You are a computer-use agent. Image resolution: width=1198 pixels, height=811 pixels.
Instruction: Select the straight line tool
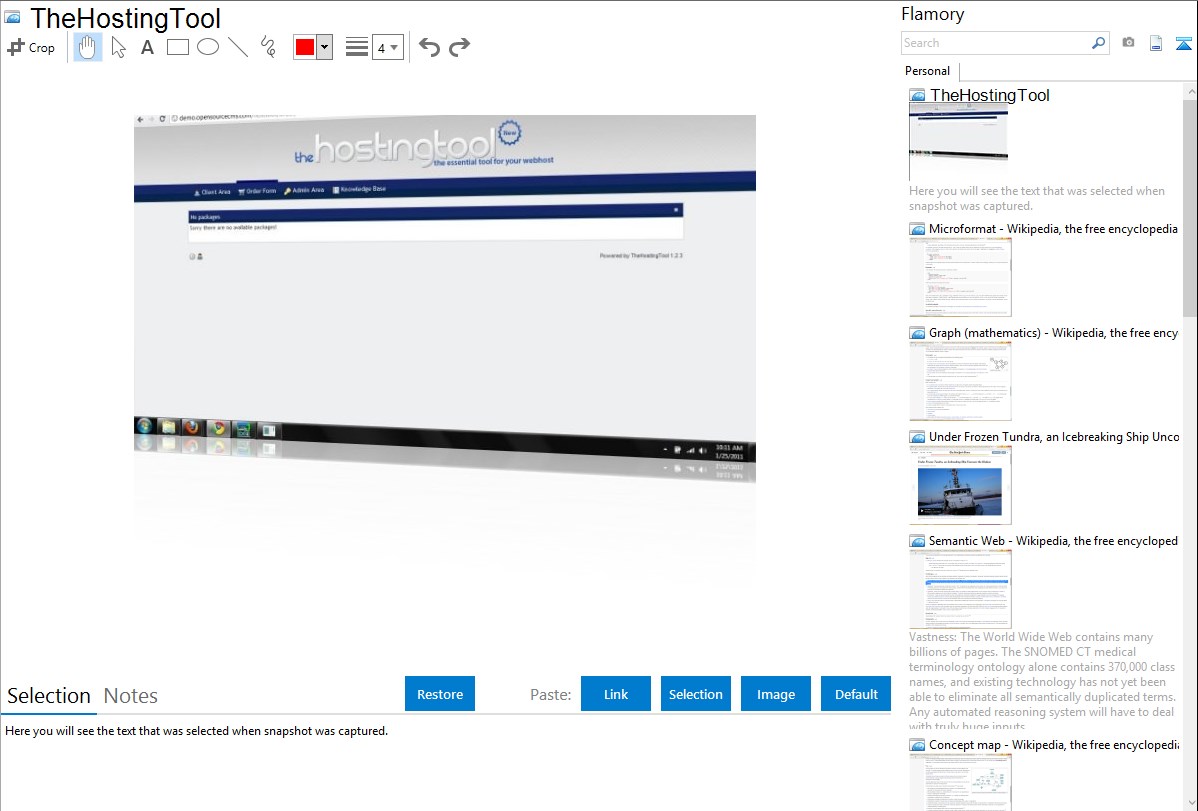click(x=238, y=47)
